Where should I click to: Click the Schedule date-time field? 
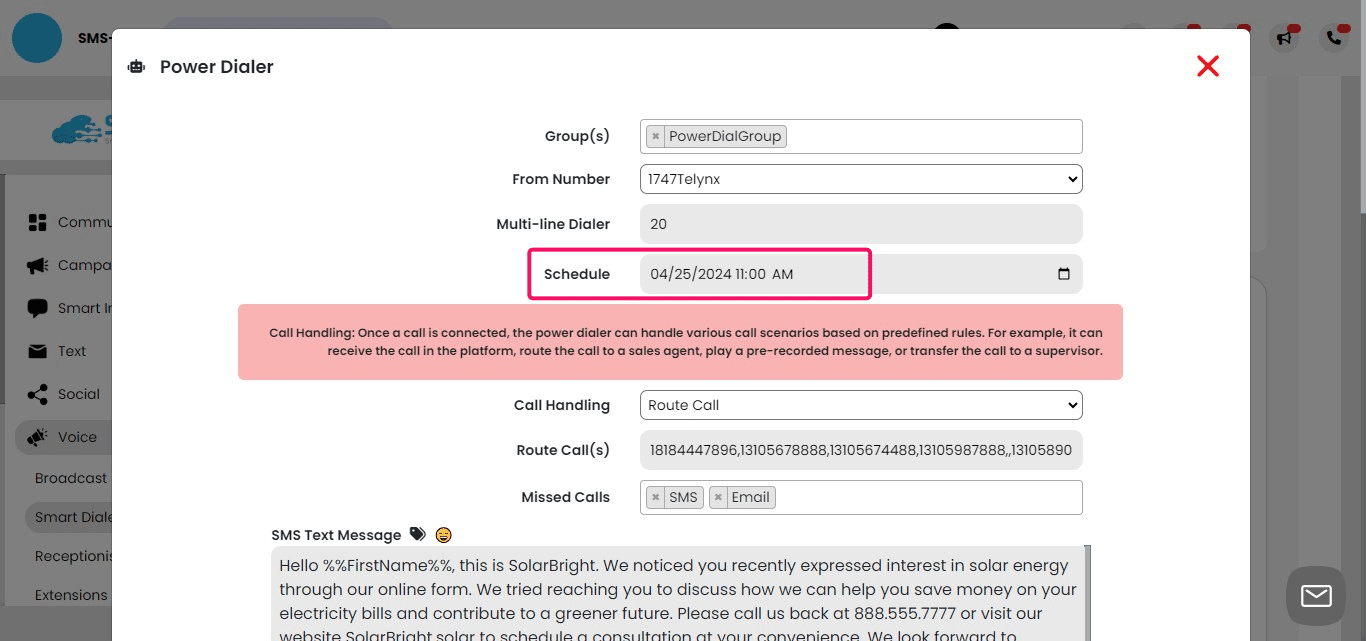click(861, 274)
